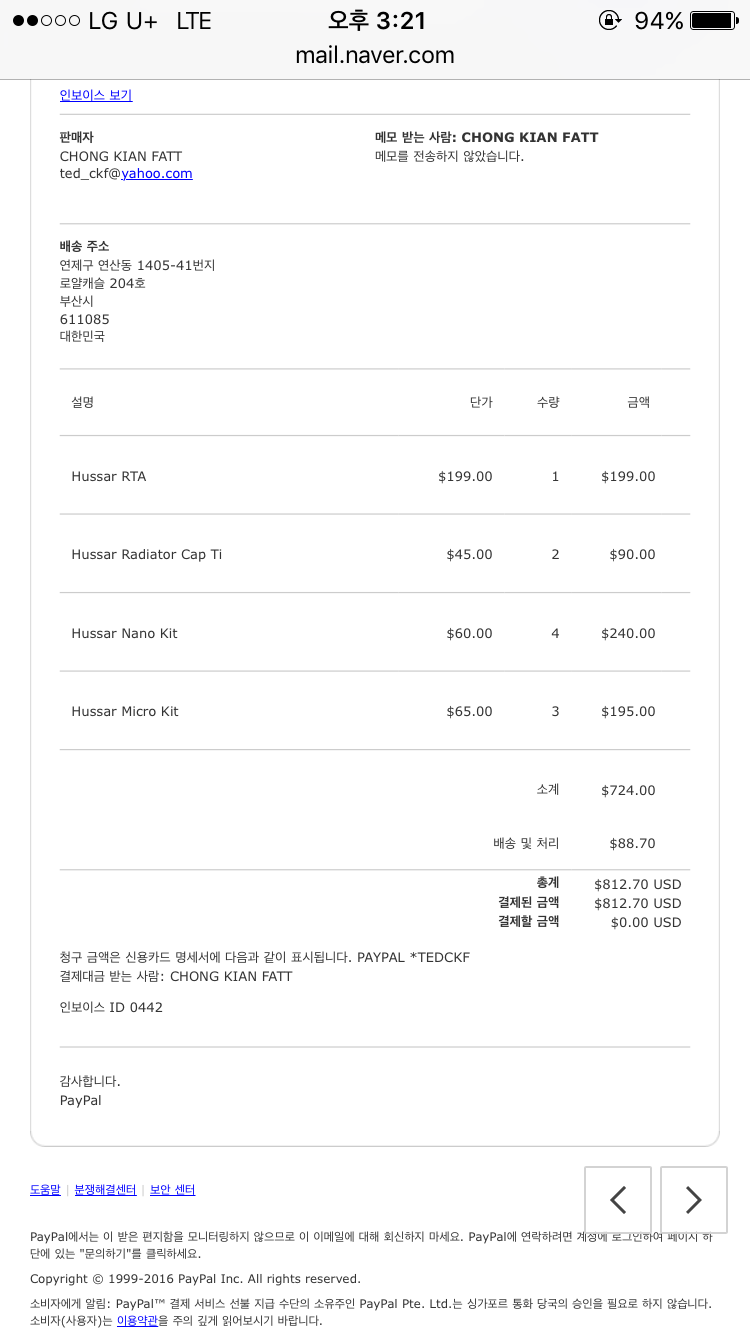Tap the rotation lock status icon
750x1334 pixels.
[609, 20]
